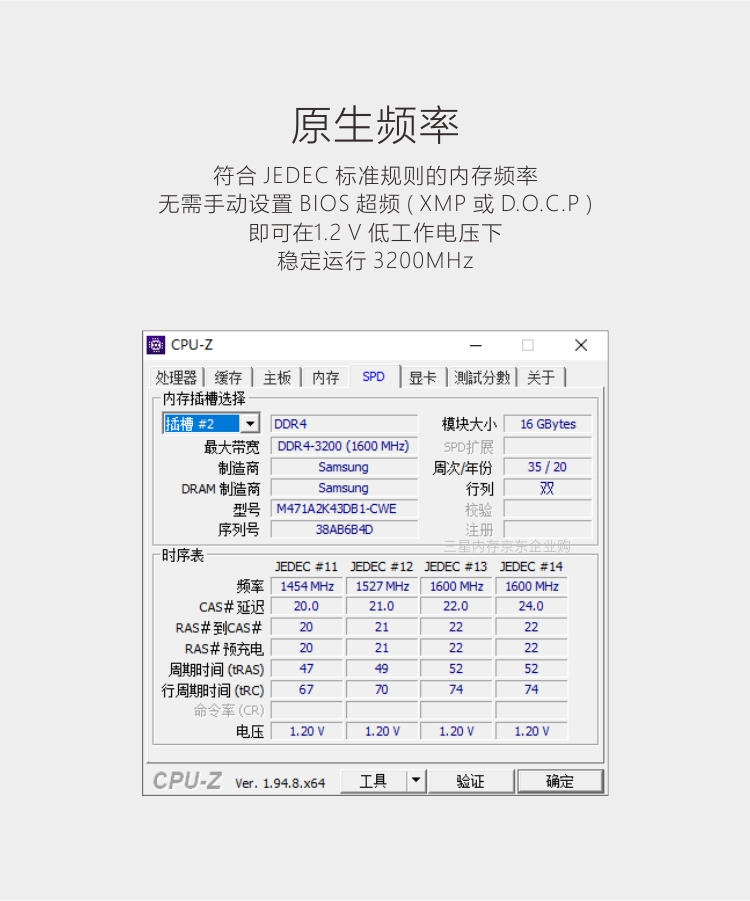This screenshot has width=750, height=901.
Task: Switch to the 处理器 tab
Action: coord(177,377)
